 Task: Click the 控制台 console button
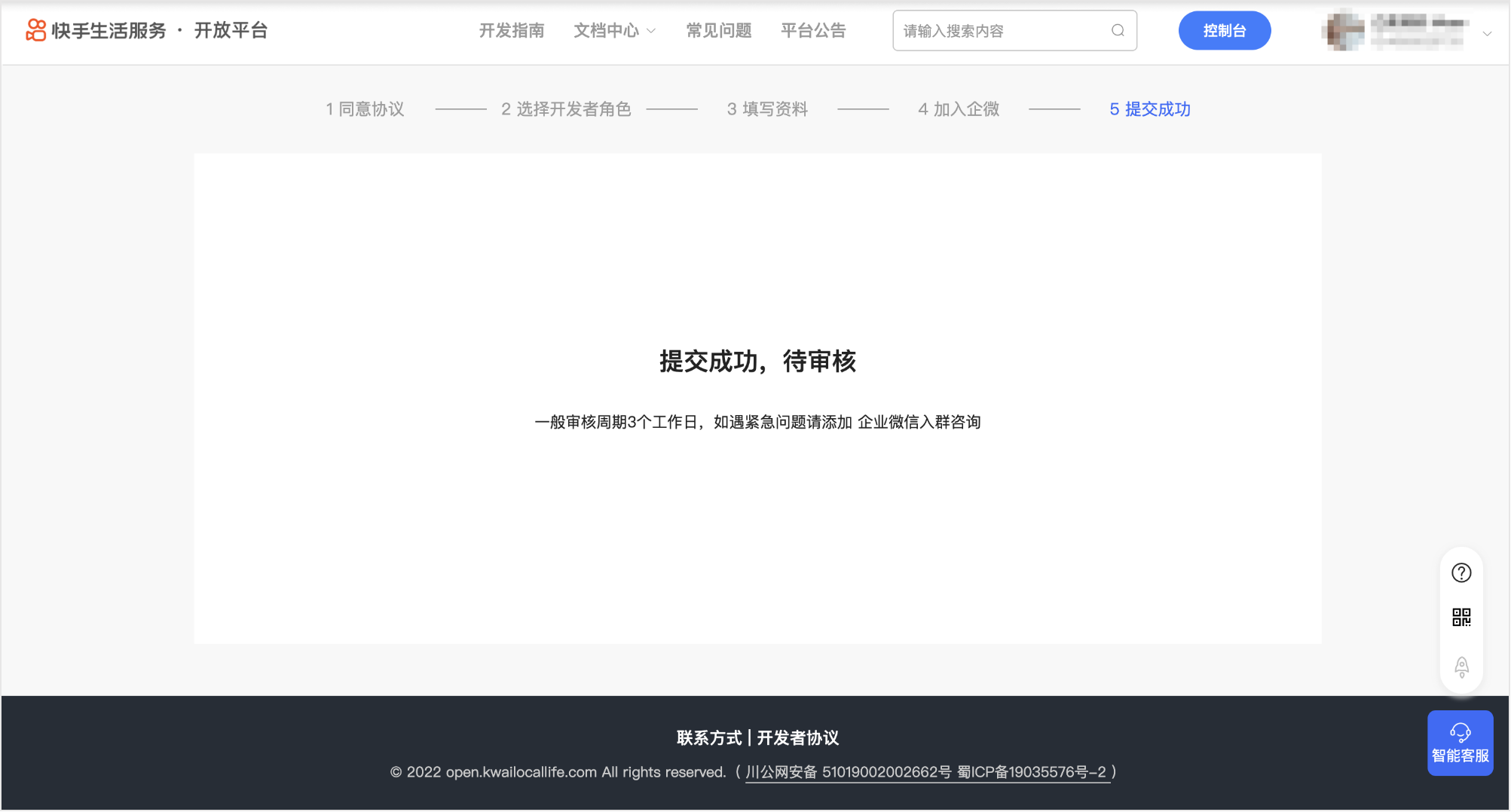click(1224, 31)
